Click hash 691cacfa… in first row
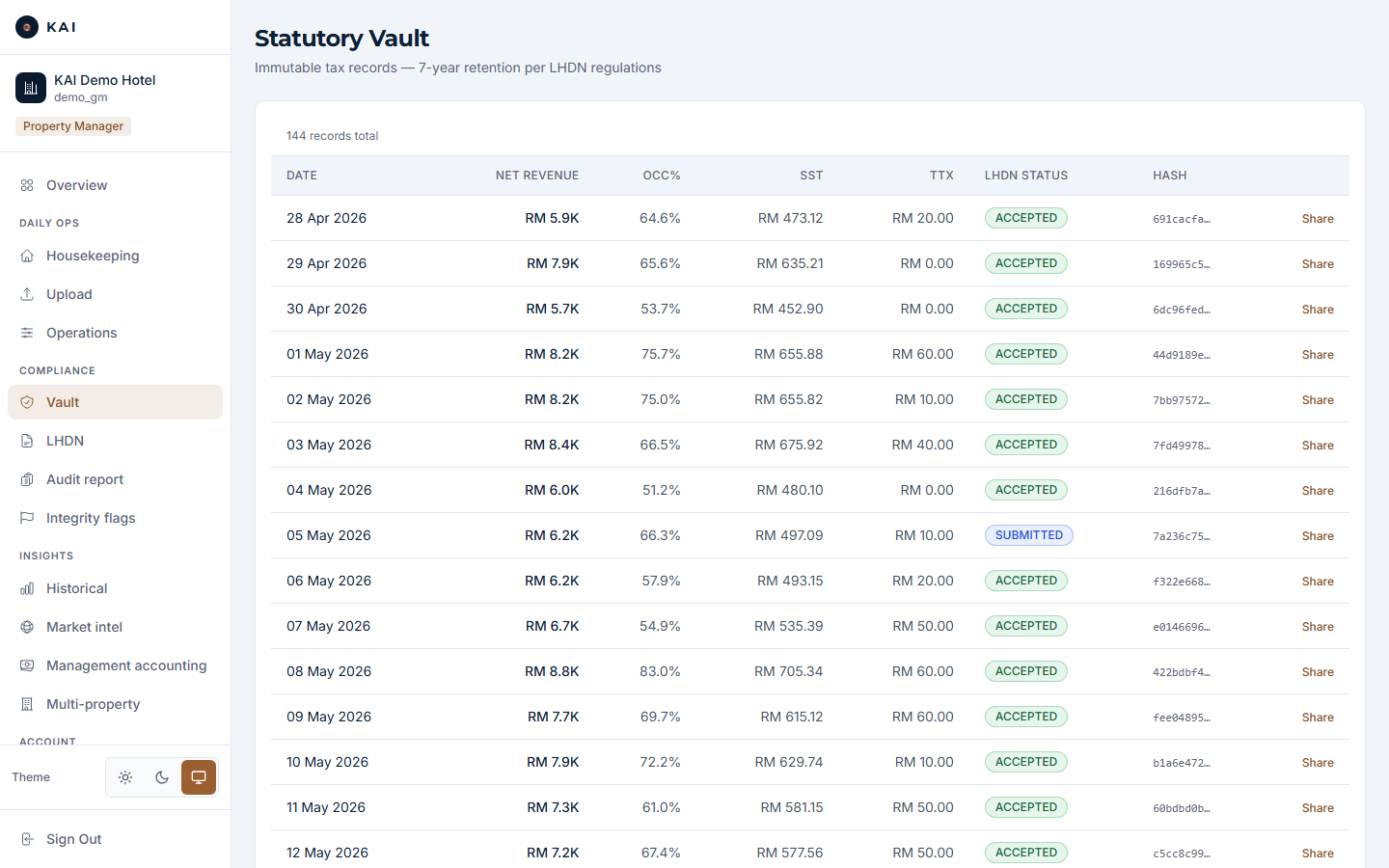 [x=1182, y=219]
